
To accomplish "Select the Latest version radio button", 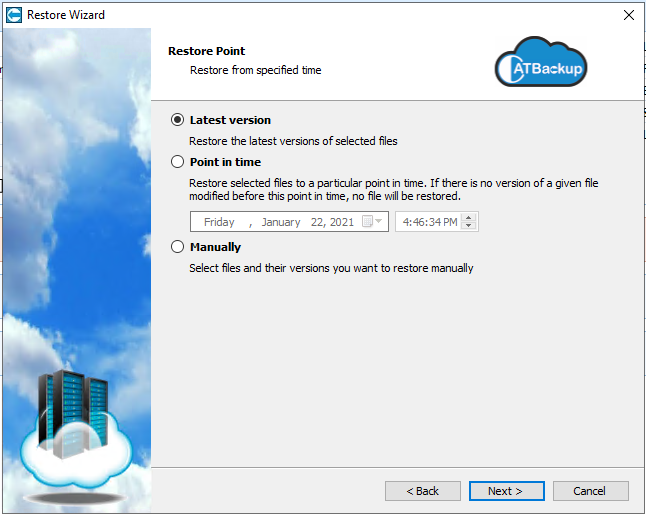I will pos(178,120).
